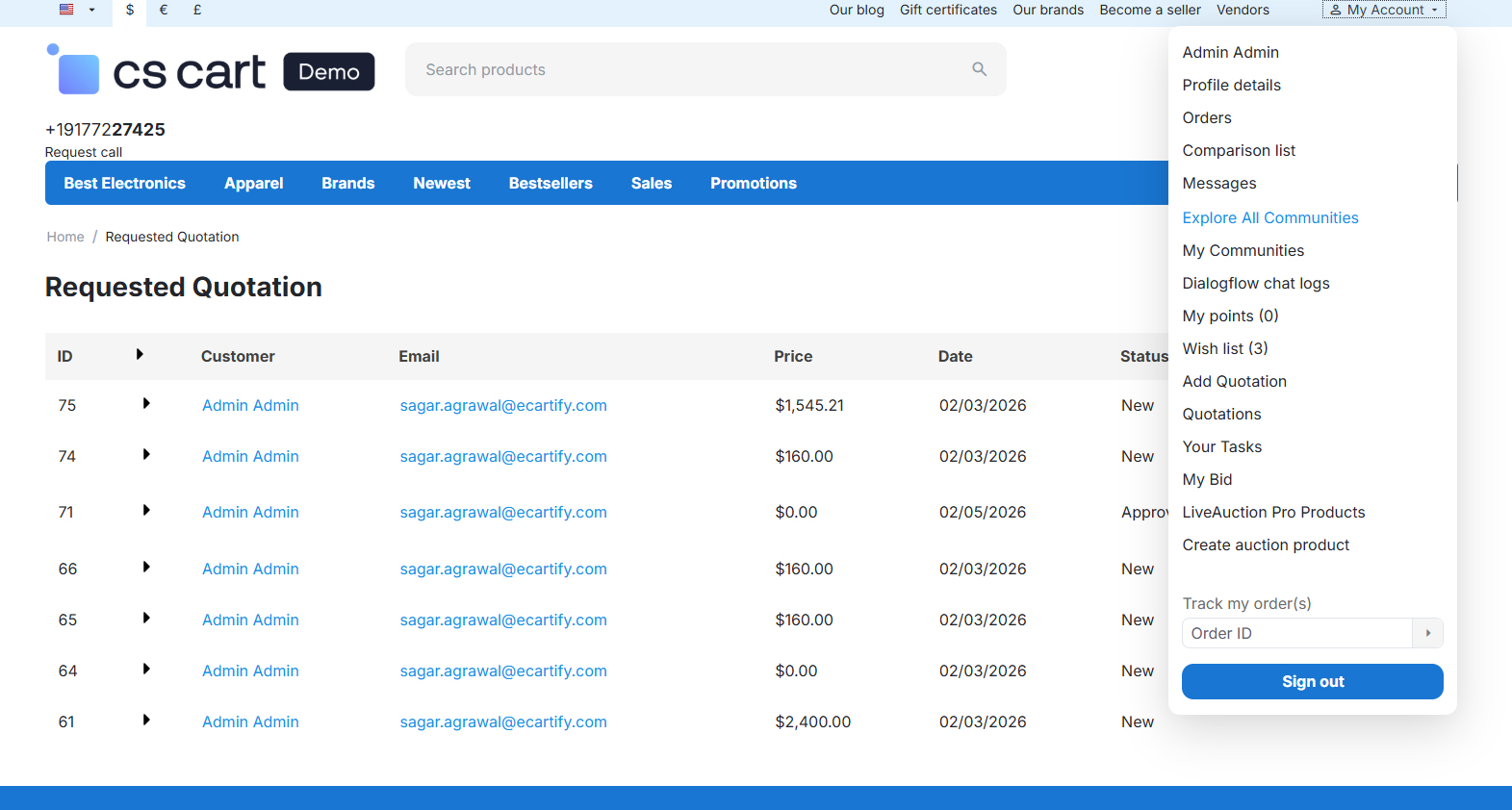
Task: Click the search magnifier icon
Action: (x=979, y=69)
